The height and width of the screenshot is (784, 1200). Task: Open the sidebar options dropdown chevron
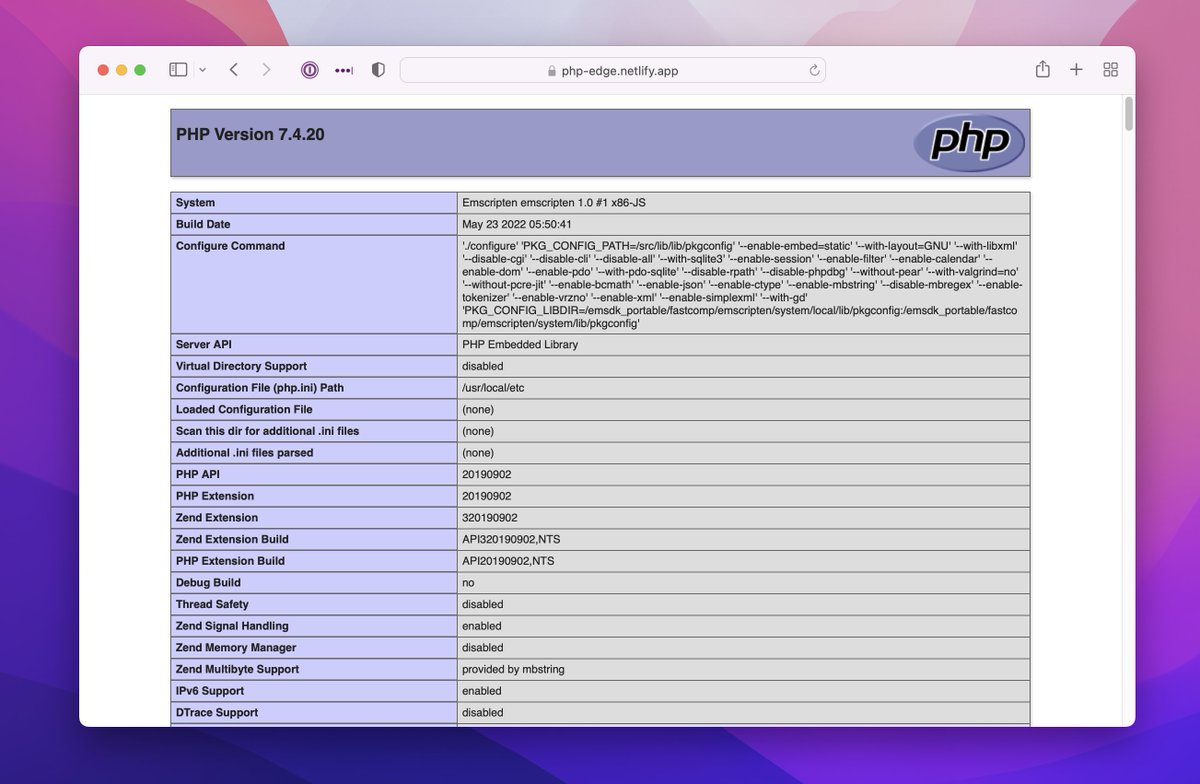203,70
